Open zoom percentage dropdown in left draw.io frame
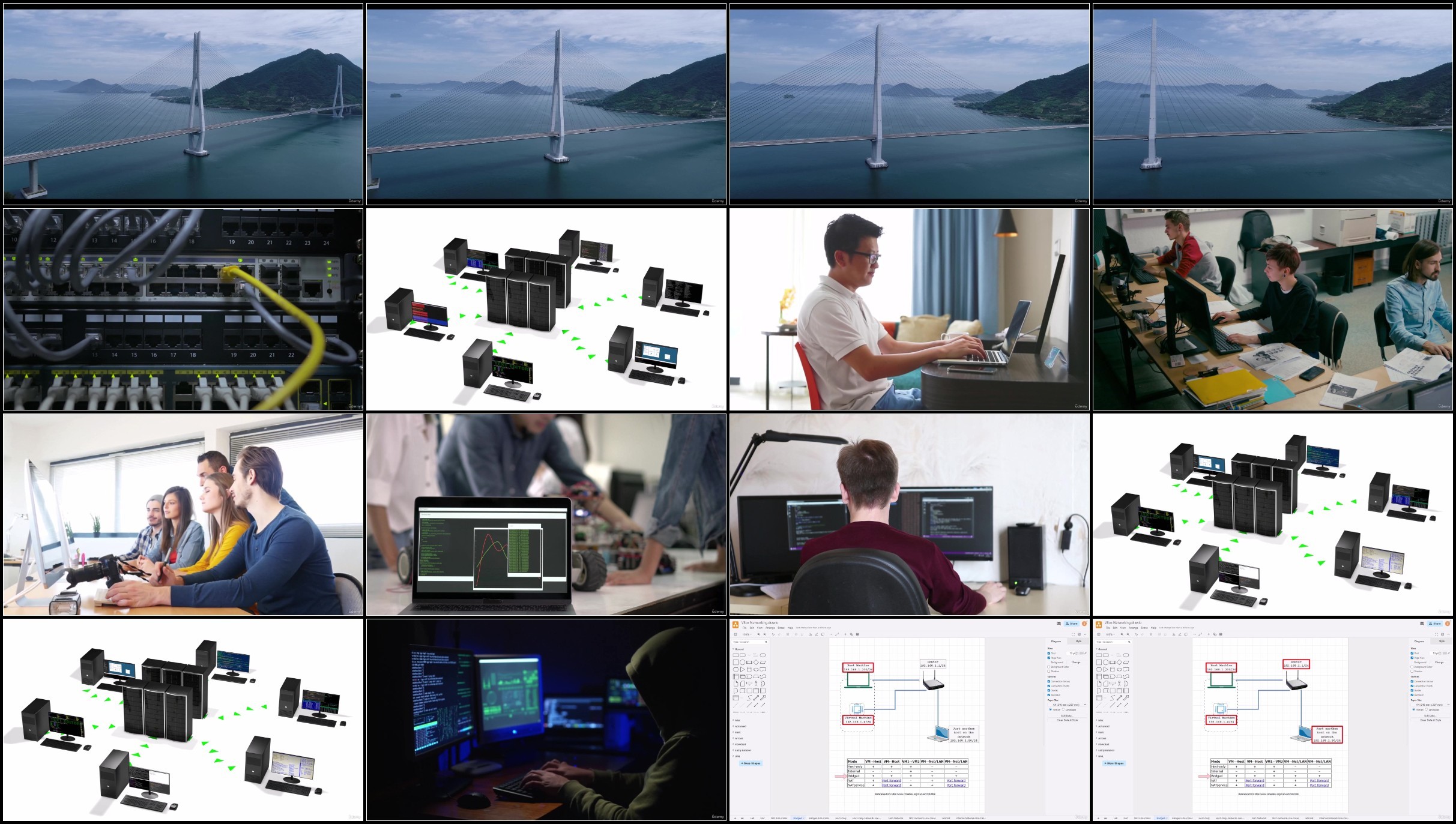The height and width of the screenshot is (824, 1456). click(746, 634)
